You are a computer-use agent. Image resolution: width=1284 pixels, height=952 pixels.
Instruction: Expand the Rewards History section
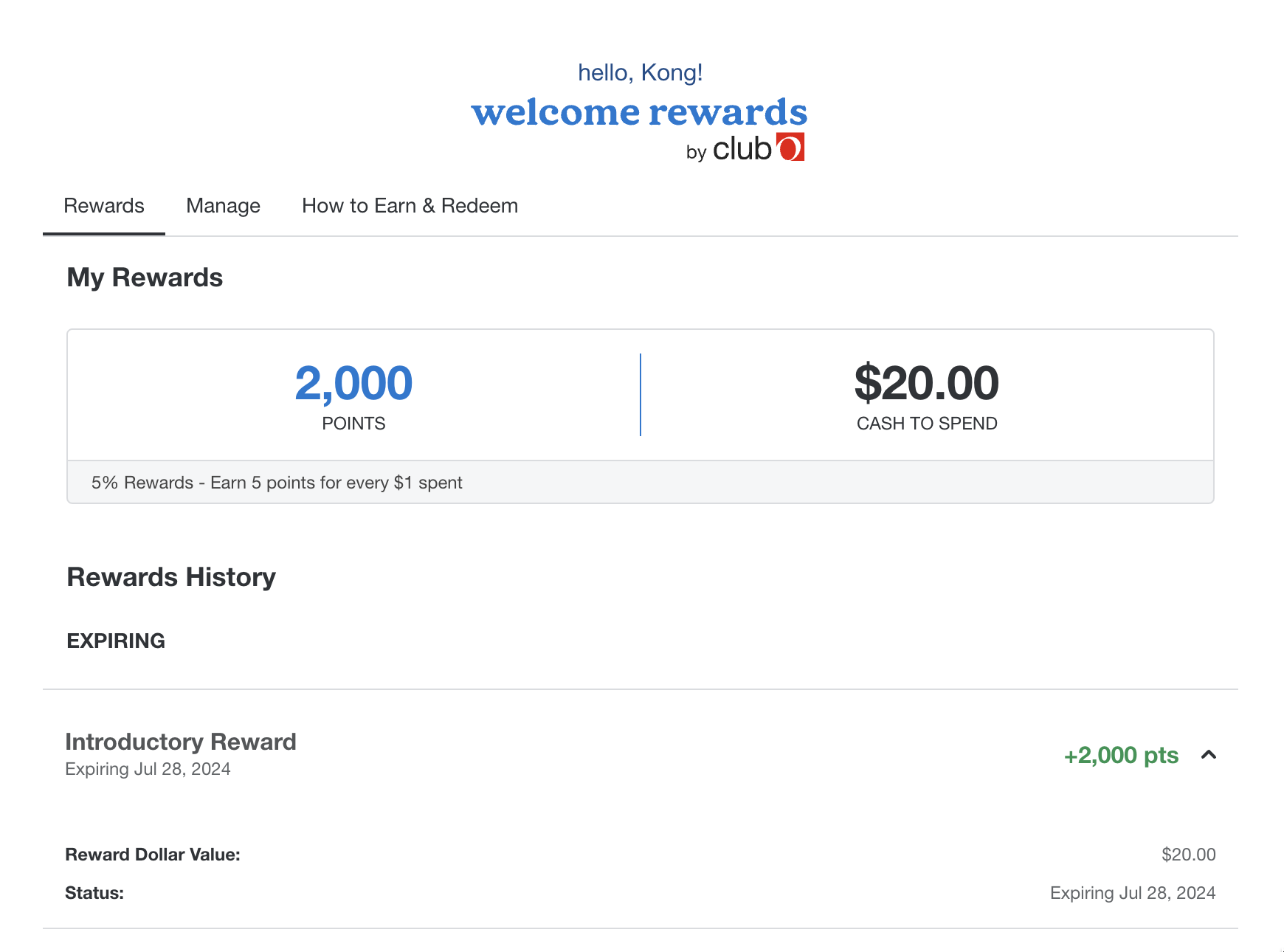pos(171,576)
